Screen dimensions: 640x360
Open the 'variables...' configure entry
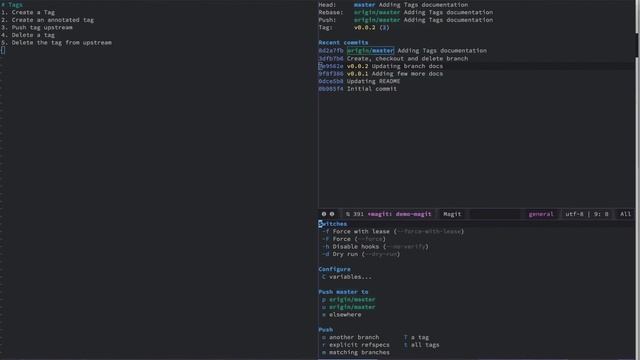pos(347,277)
